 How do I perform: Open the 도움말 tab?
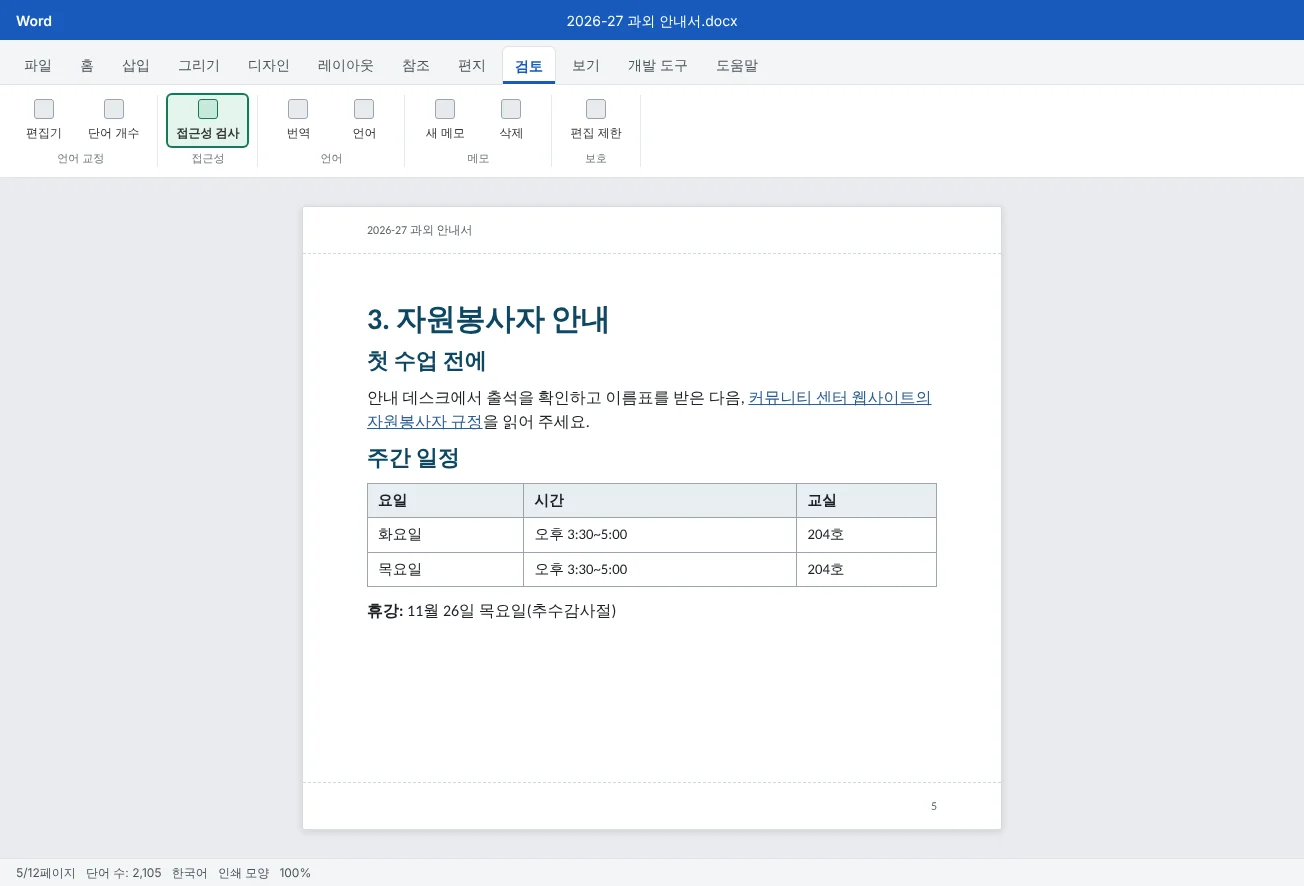click(x=737, y=66)
